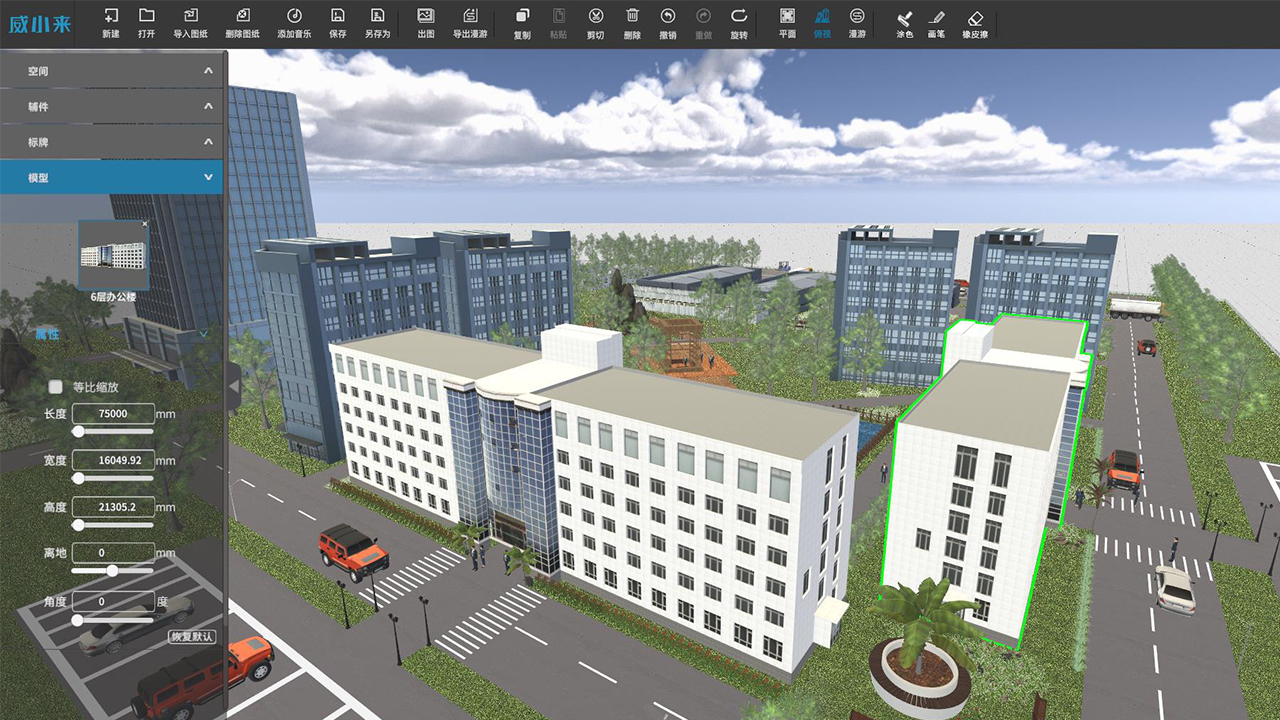Select the 橡皮擦 eraser tool
The height and width of the screenshot is (720, 1280).
(975, 23)
